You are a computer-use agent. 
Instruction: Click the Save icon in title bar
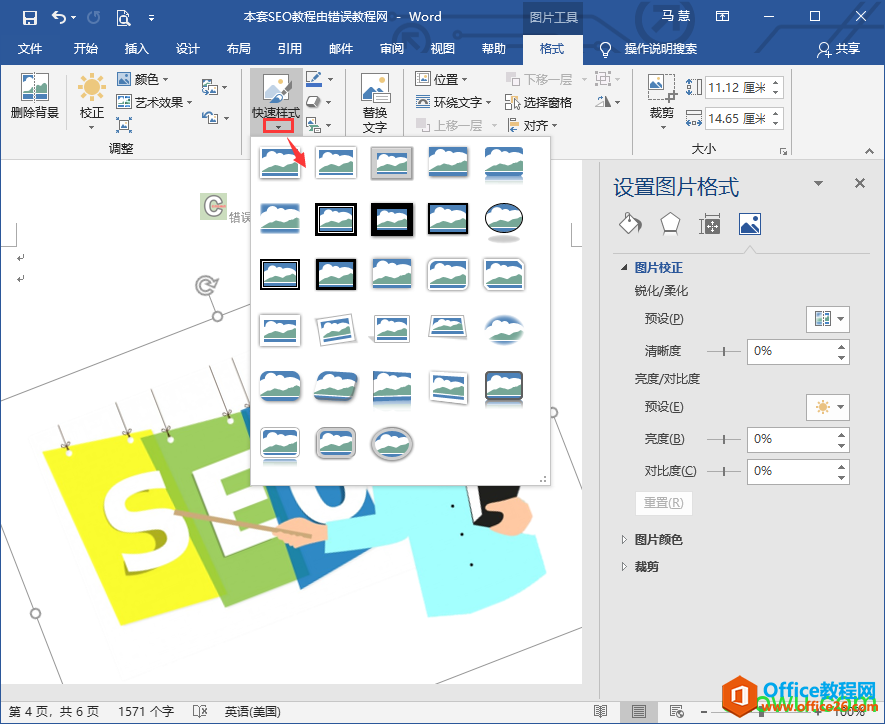click(29, 17)
